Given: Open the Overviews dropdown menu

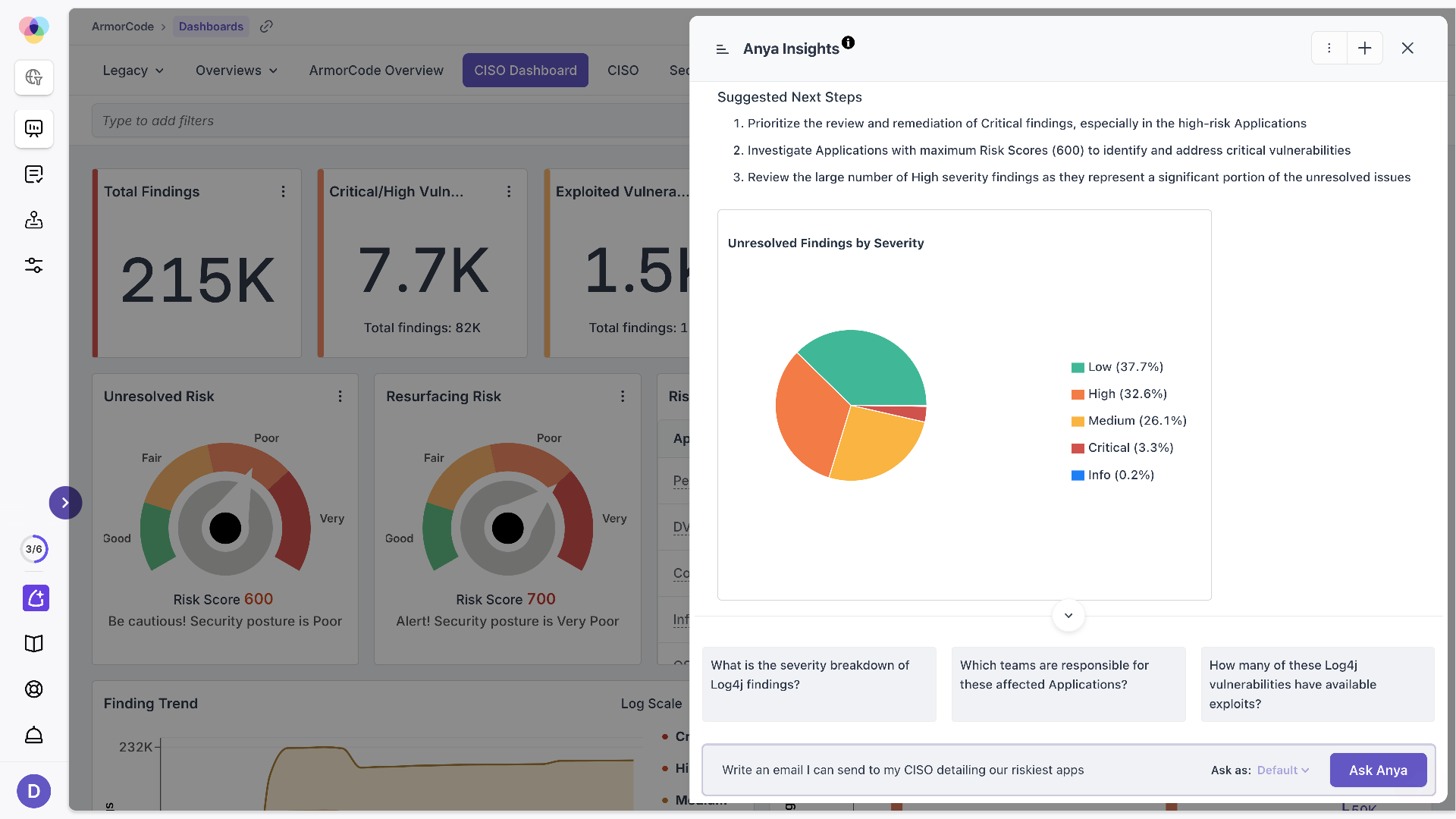Looking at the screenshot, I should click(237, 71).
